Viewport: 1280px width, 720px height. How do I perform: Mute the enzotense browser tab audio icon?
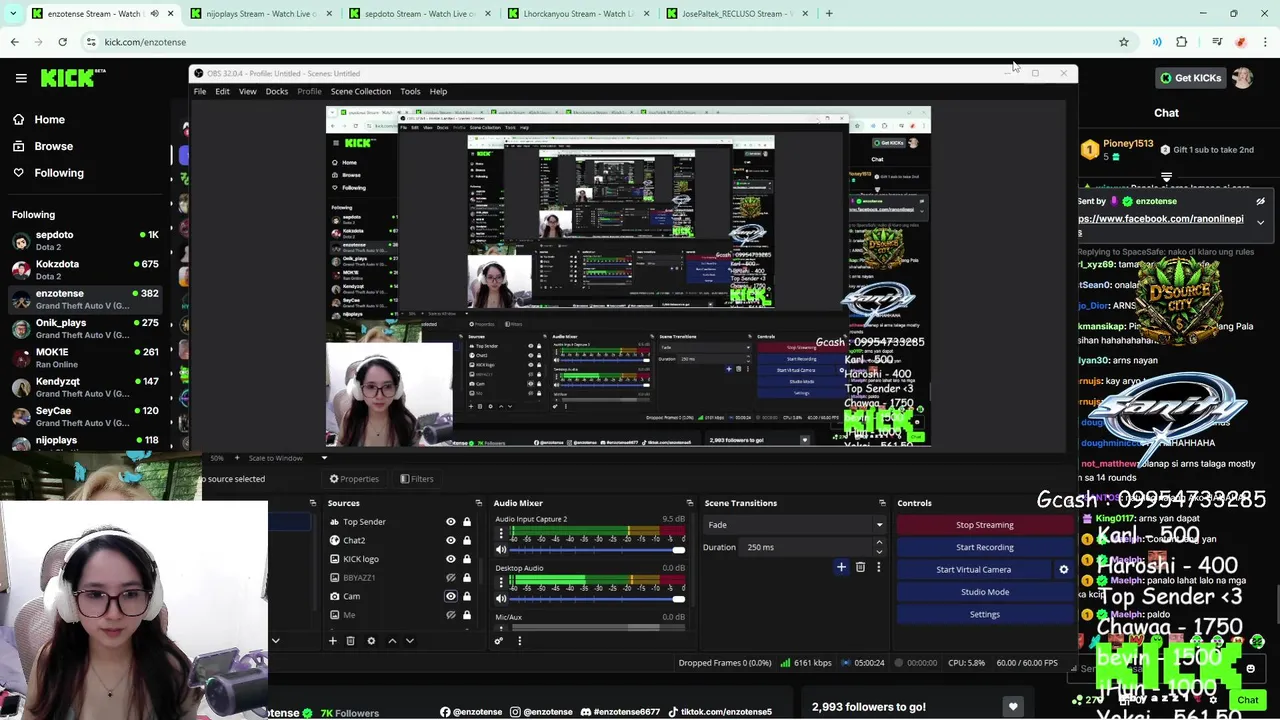(154, 14)
